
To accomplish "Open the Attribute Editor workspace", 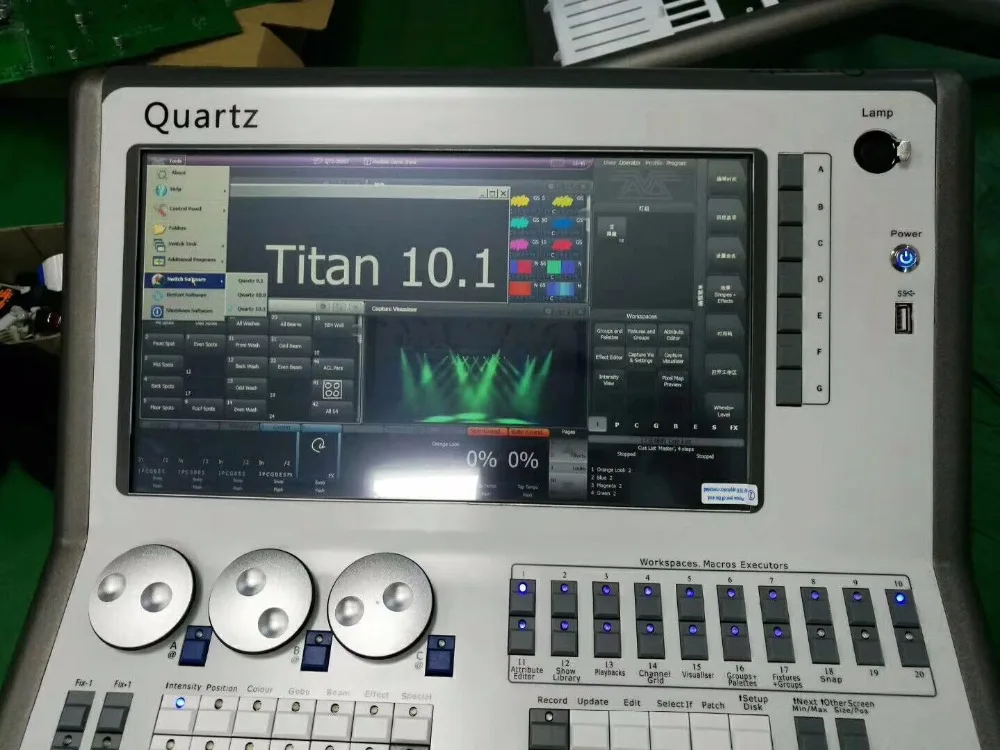I will [673, 334].
